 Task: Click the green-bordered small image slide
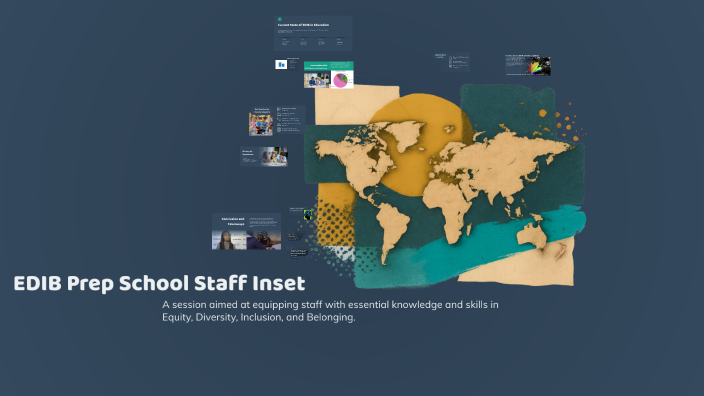click(x=301, y=214)
